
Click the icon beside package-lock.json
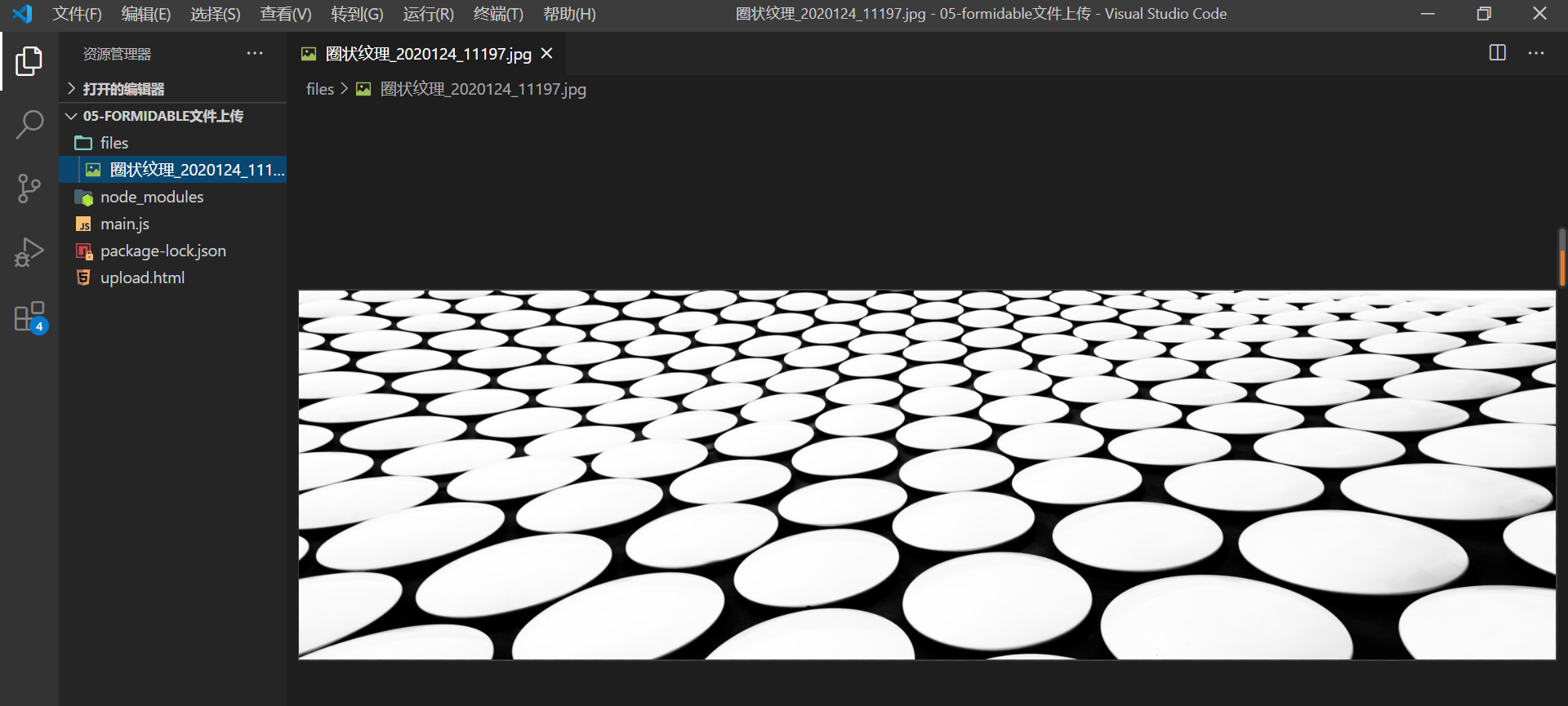(83, 251)
